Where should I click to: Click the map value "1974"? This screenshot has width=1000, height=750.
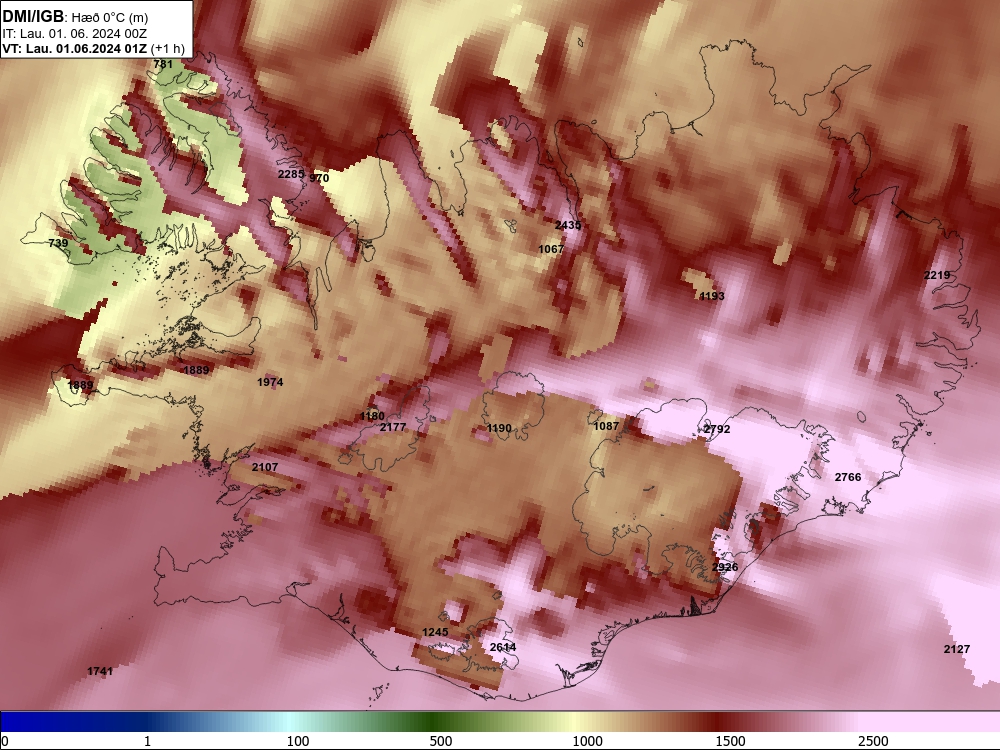click(x=270, y=382)
